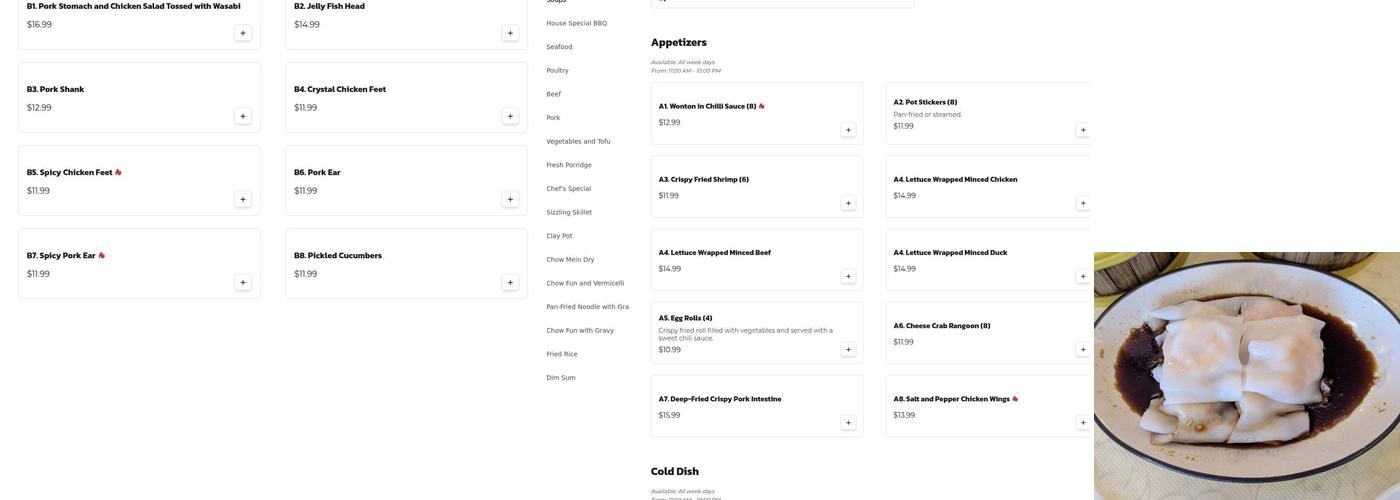
Task: Add A3 Crispy Fried Shrimp to cart
Action: pos(848,203)
